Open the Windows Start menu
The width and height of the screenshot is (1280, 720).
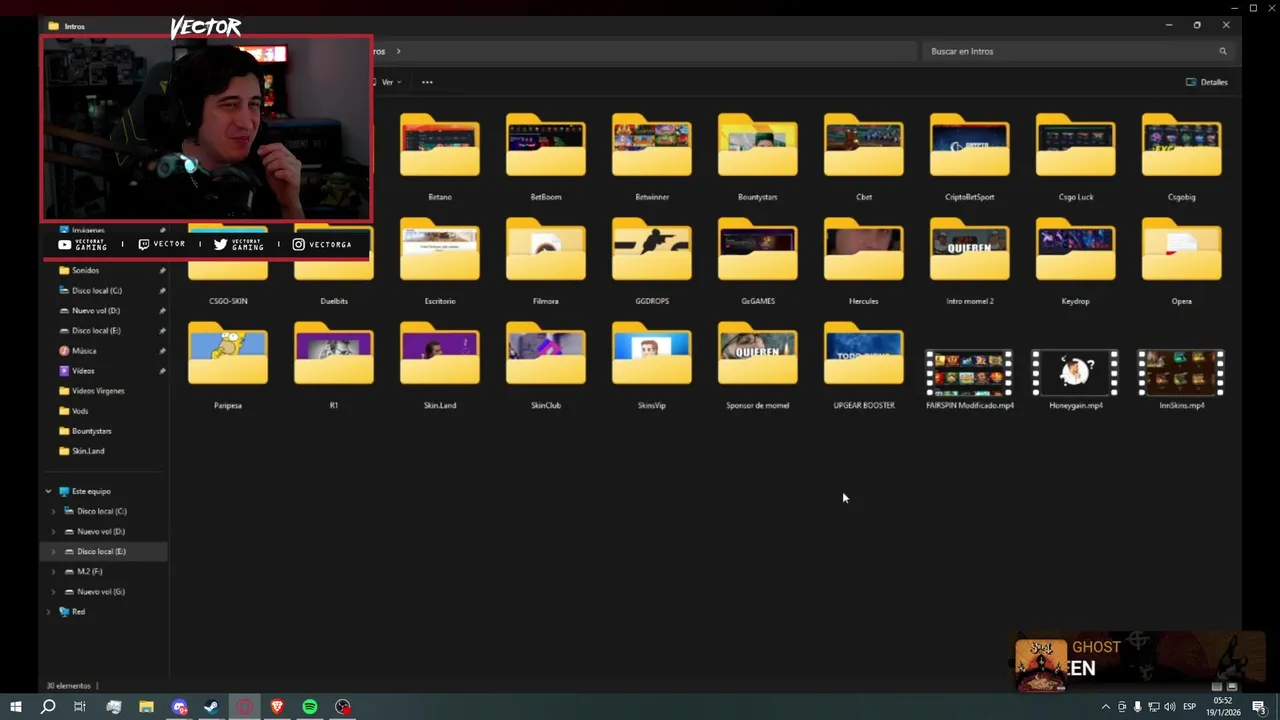(15, 707)
